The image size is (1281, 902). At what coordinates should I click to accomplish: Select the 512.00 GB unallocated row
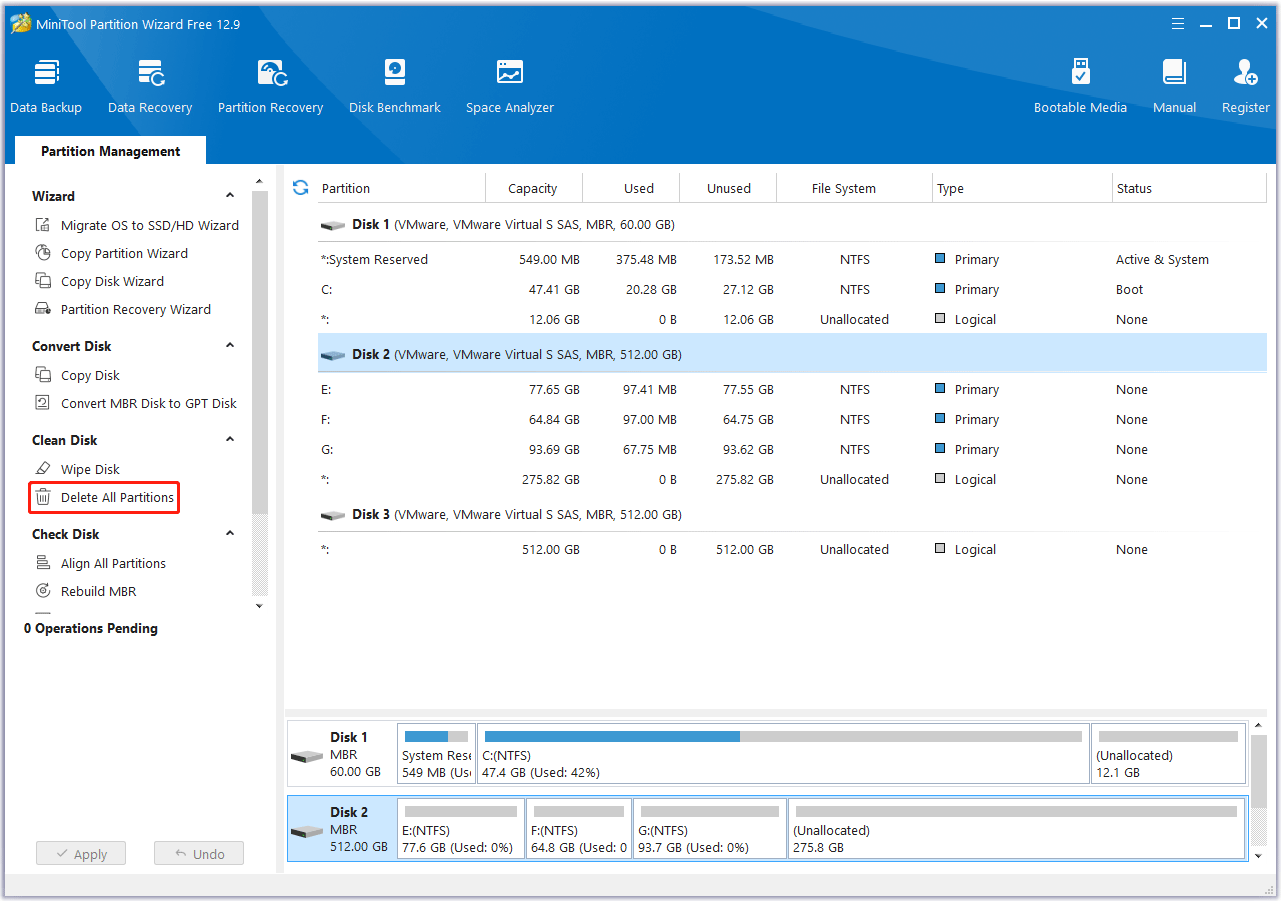click(x=792, y=549)
